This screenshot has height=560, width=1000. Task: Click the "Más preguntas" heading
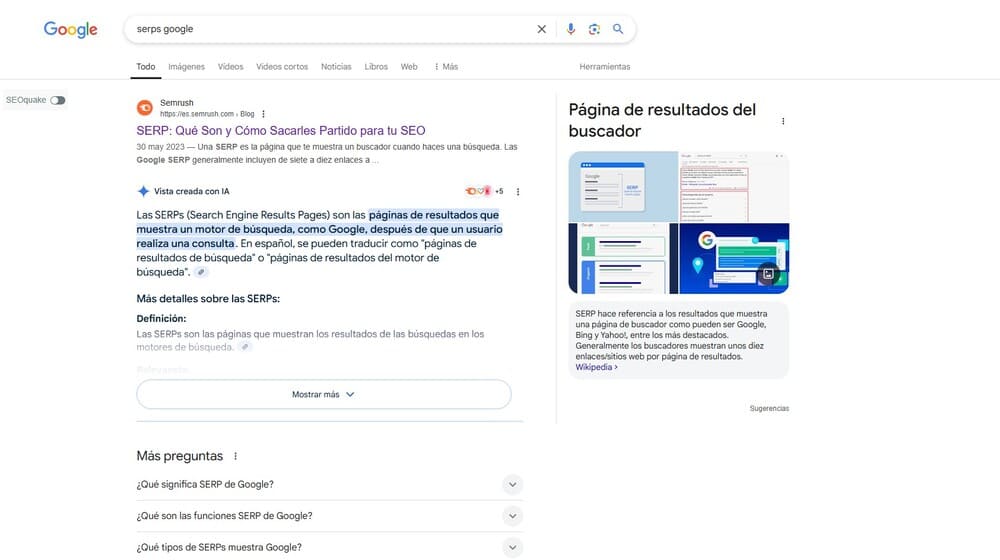(x=180, y=456)
